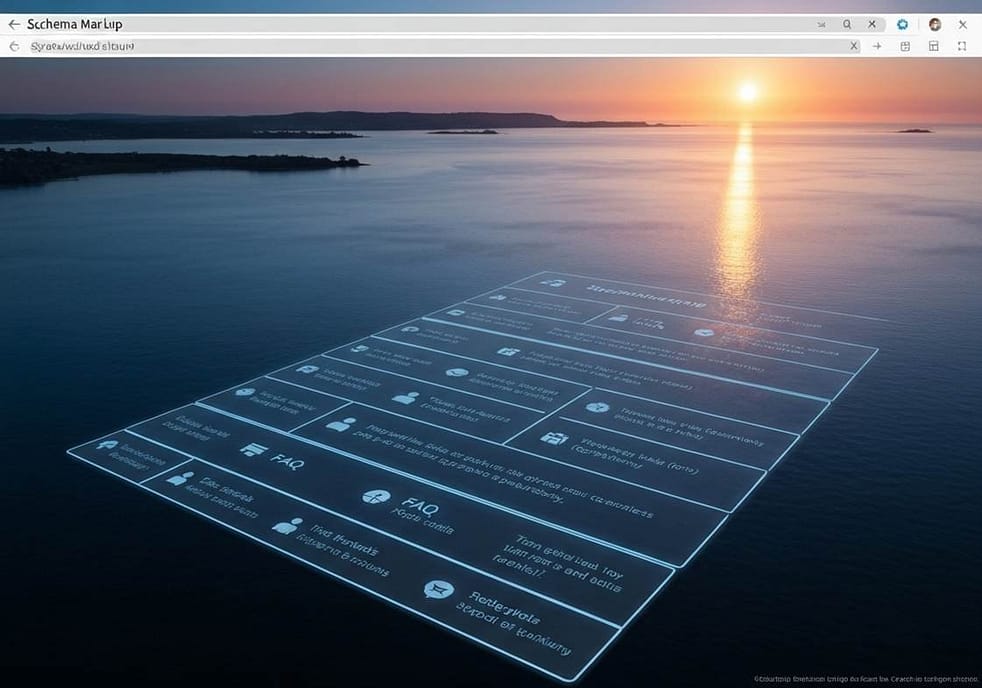
Task: Click the back arrow beside Schema Markup title
Action: (14, 24)
